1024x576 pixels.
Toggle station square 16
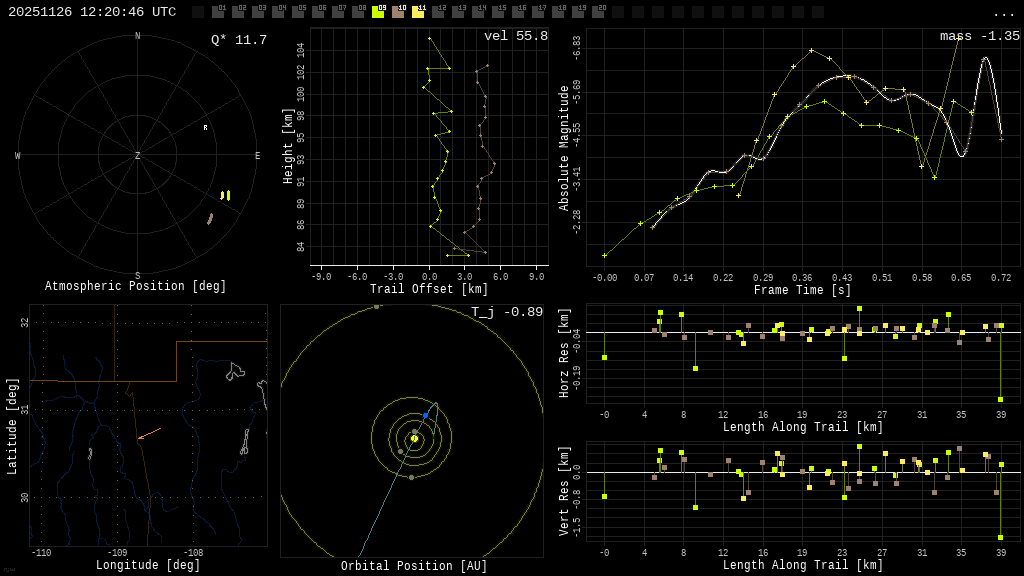pos(518,12)
